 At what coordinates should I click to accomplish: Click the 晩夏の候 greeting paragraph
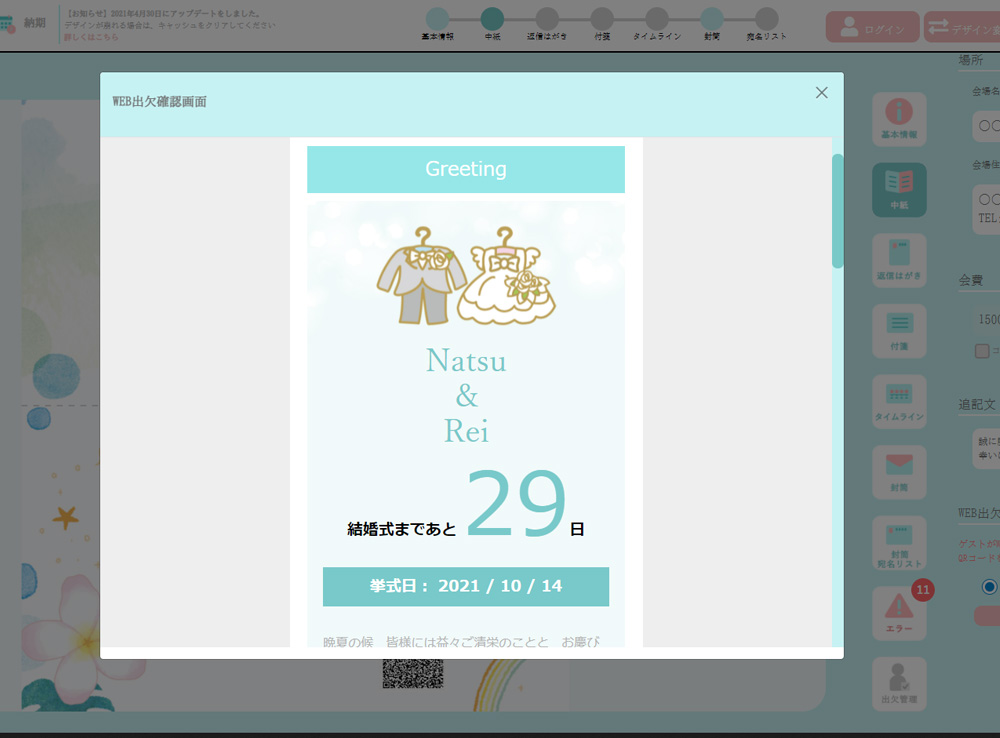point(462,640)
